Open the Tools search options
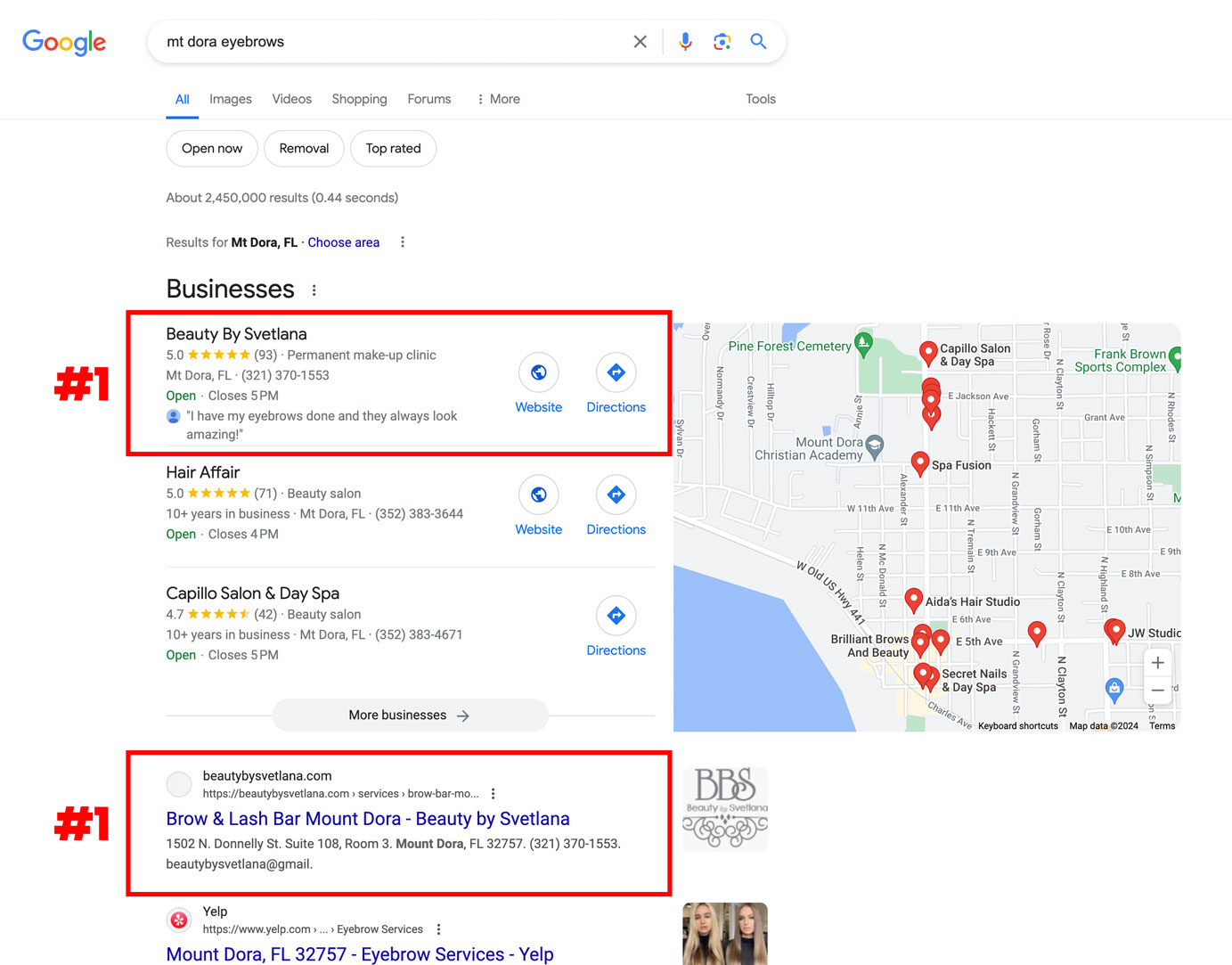Image resolution: width=1232 pixels, height=965 pixels. pyautogui.click(x=761, y=99)
